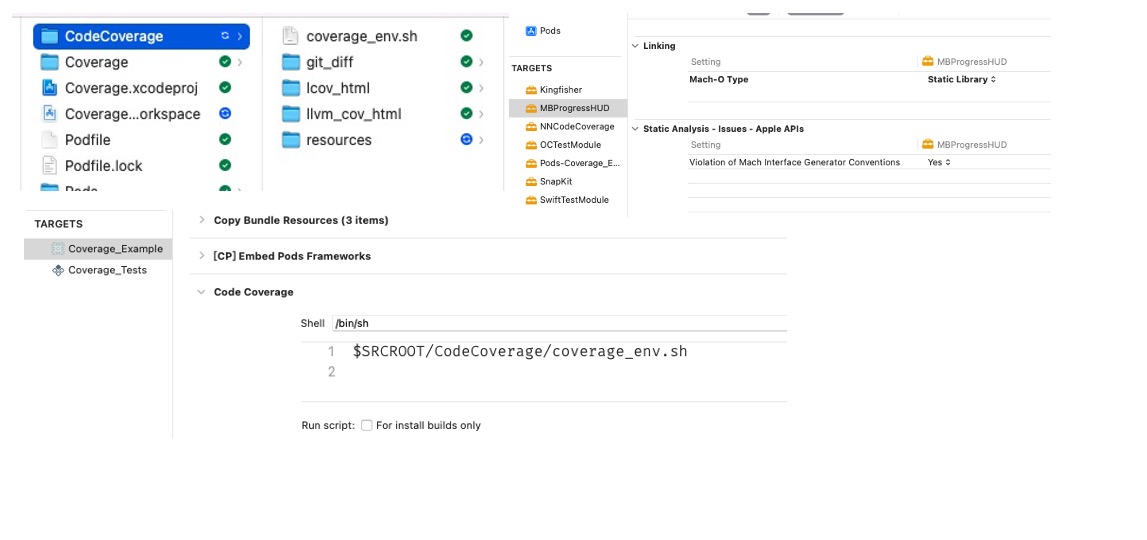Click the resources folder icon

(x=291, y=140)
